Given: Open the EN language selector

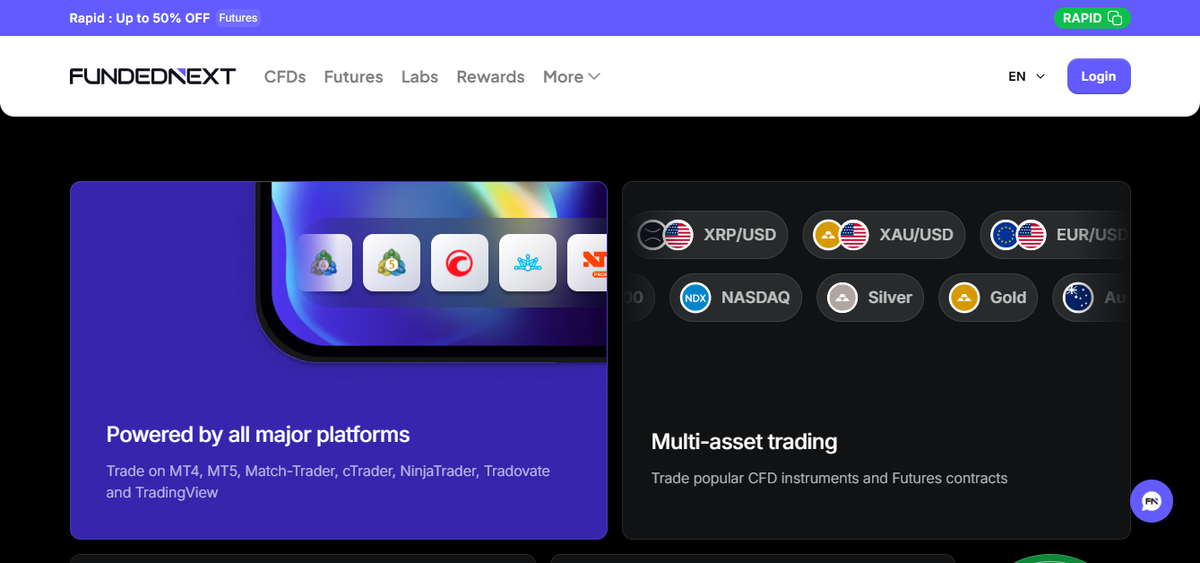Looking at the screenshot, I should tap(1027, 77).
